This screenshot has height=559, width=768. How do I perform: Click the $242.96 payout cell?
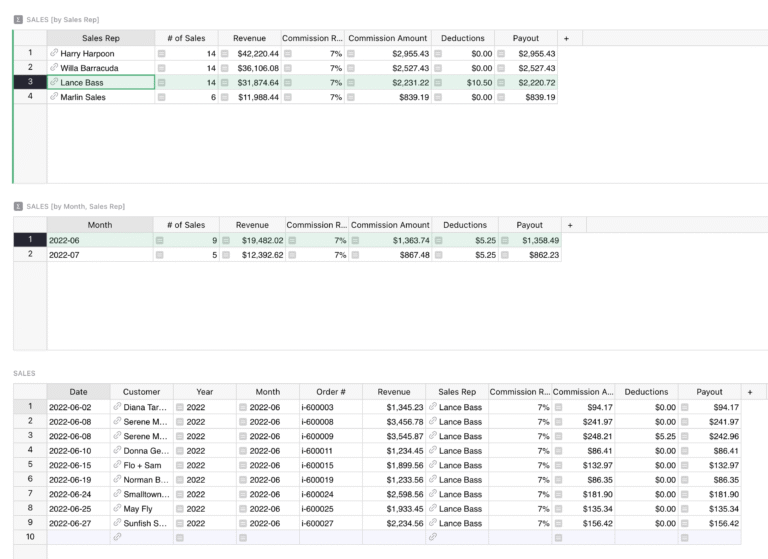tap(710, 436)
